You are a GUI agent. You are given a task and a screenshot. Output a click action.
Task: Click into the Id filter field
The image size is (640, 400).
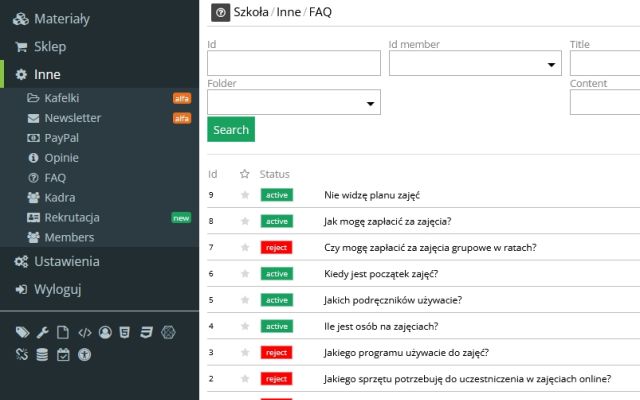294,64
